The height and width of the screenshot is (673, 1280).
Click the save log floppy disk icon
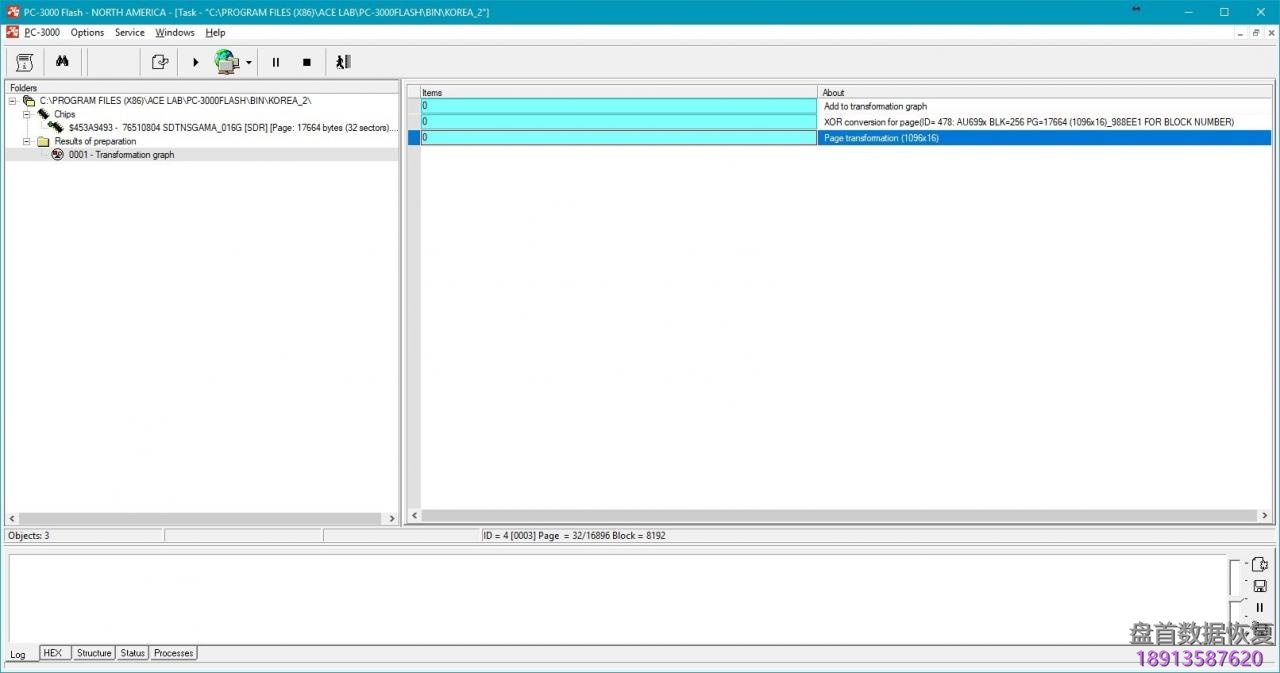pyautogui.click(x=1260, y=586)
